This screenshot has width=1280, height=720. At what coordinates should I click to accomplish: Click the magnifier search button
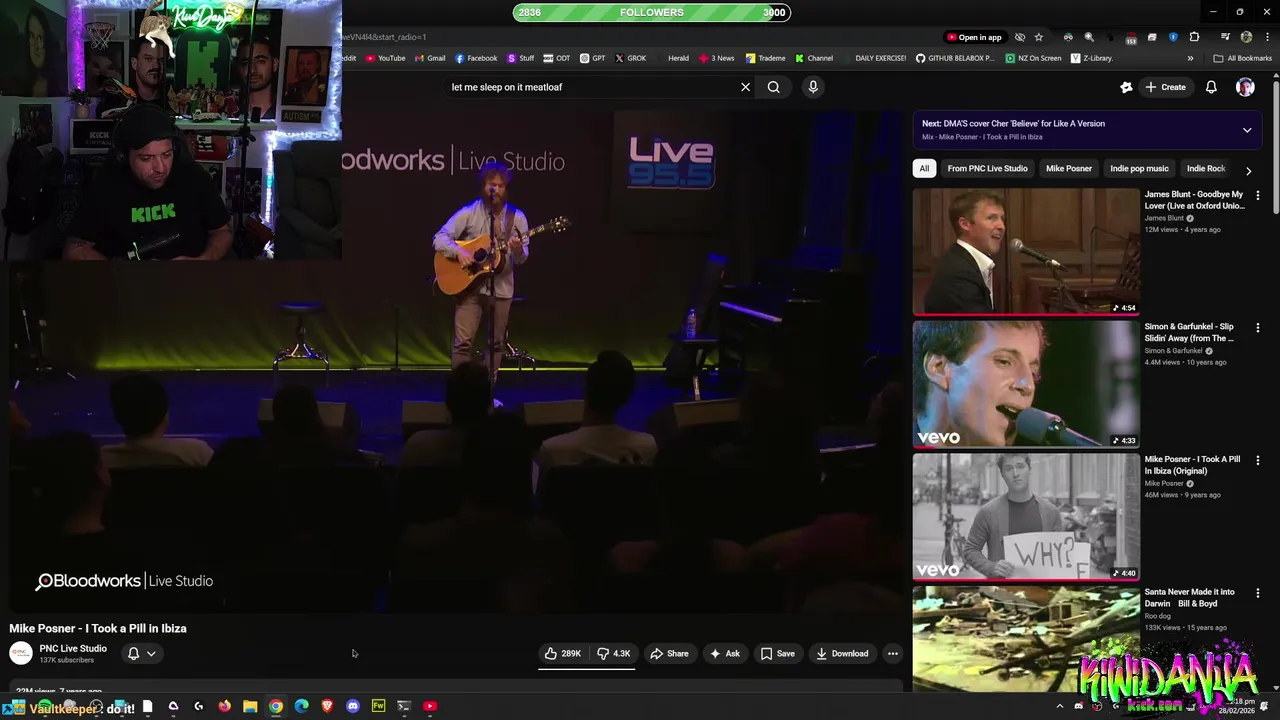click(x=773, y=87)
